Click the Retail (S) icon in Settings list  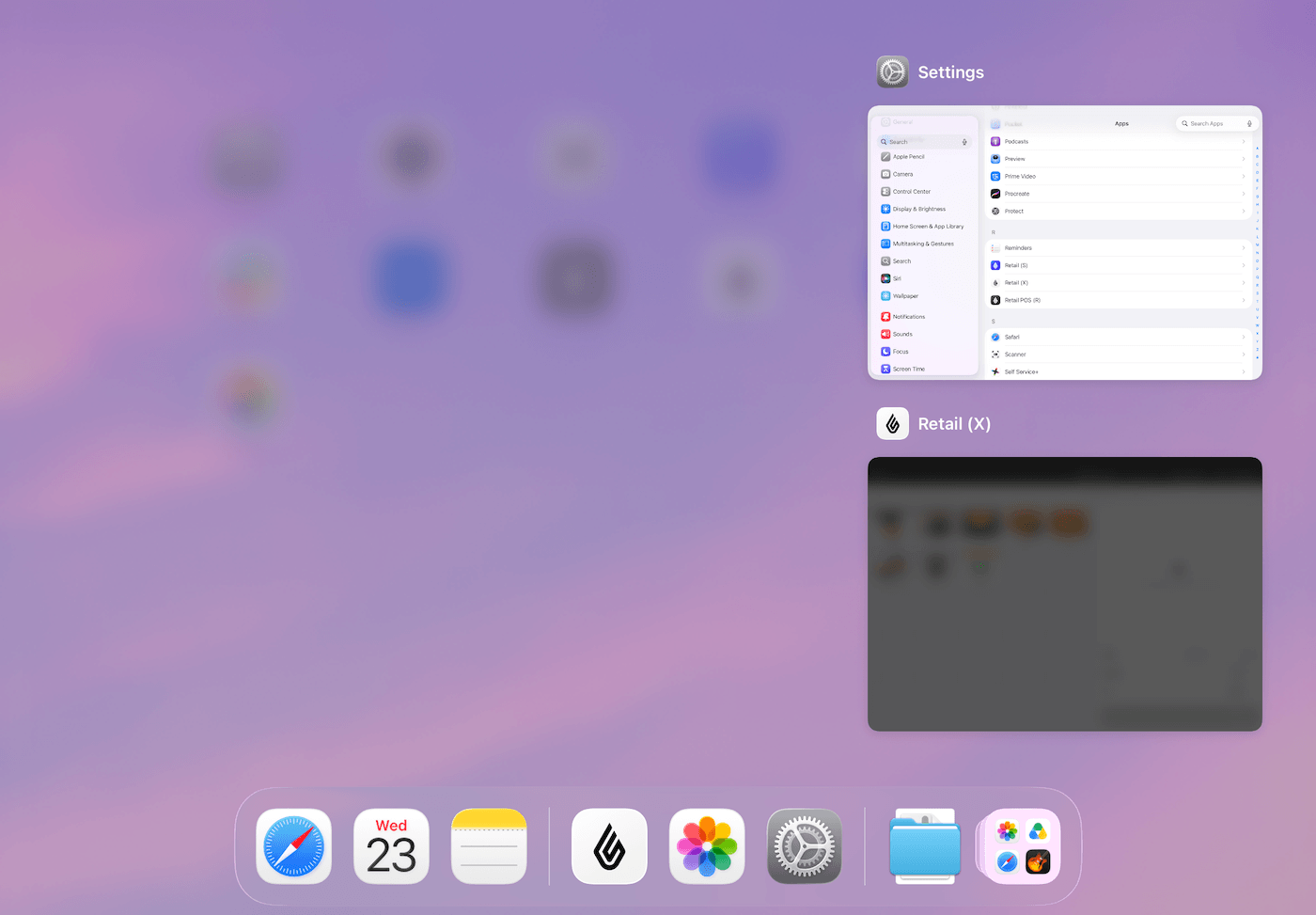995,265
